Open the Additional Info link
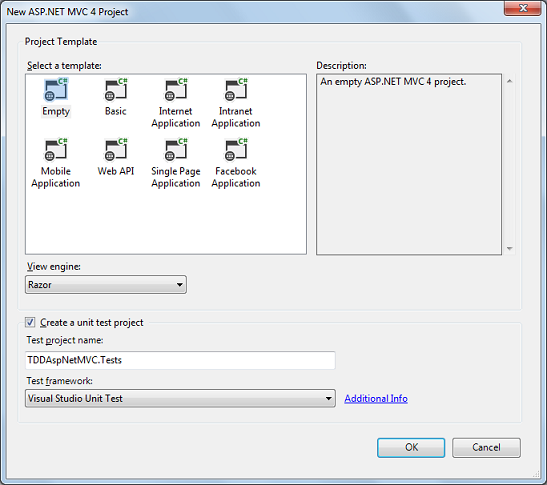This screenshot has width=547, height=485. [x=376, y=398]
